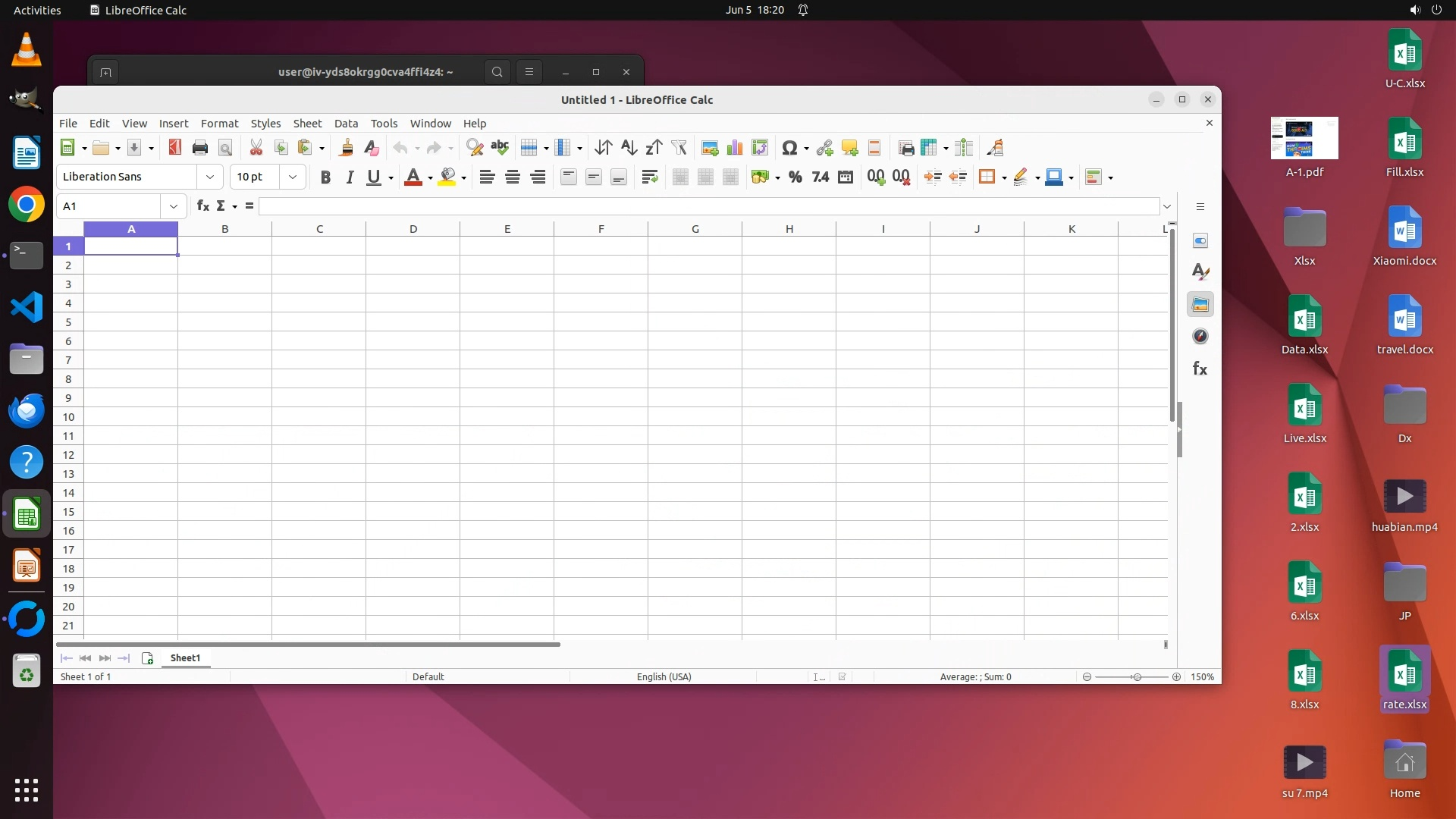Image resolution: width=1456 pixels, height=819 pixels.
Task: Toggle Bold formatting
Action: click(x=325, y=177)
